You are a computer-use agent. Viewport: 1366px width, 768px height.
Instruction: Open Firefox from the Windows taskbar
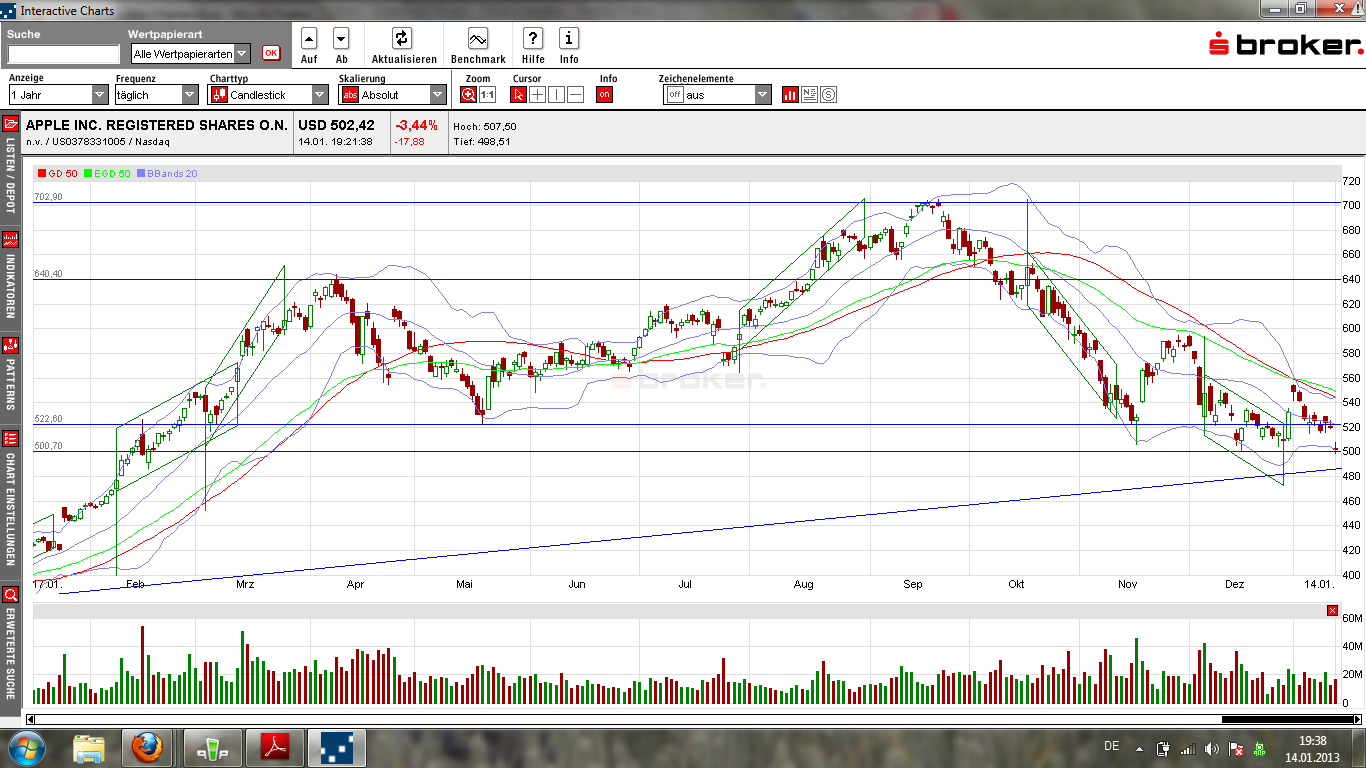point(147,747)
